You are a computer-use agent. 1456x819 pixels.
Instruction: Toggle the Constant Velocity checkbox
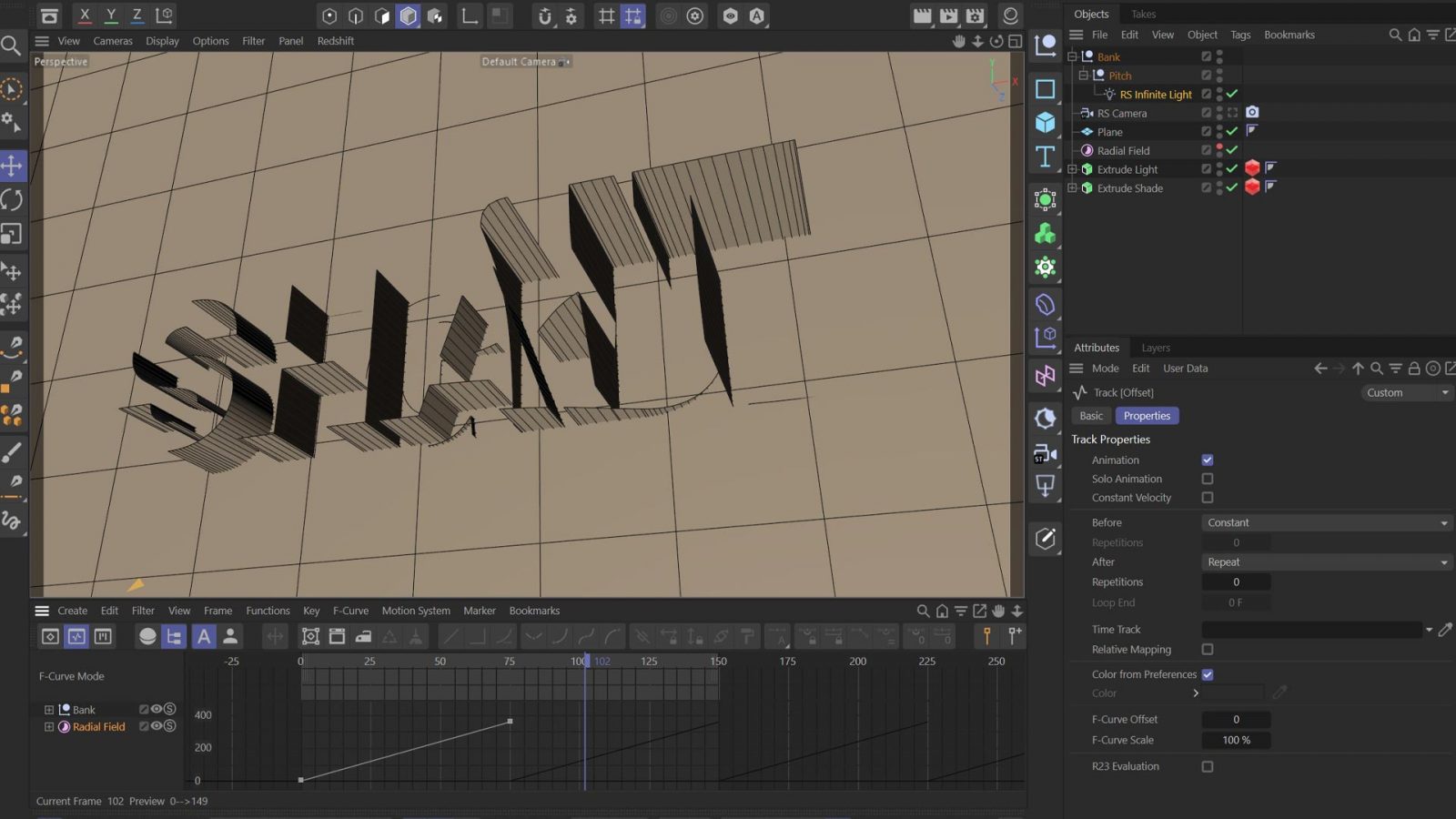(1208, 498)
